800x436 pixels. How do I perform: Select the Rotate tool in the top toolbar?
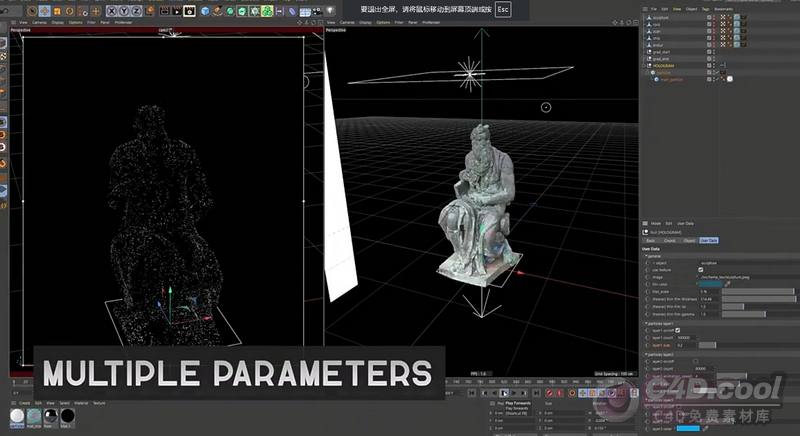(69, 10)
